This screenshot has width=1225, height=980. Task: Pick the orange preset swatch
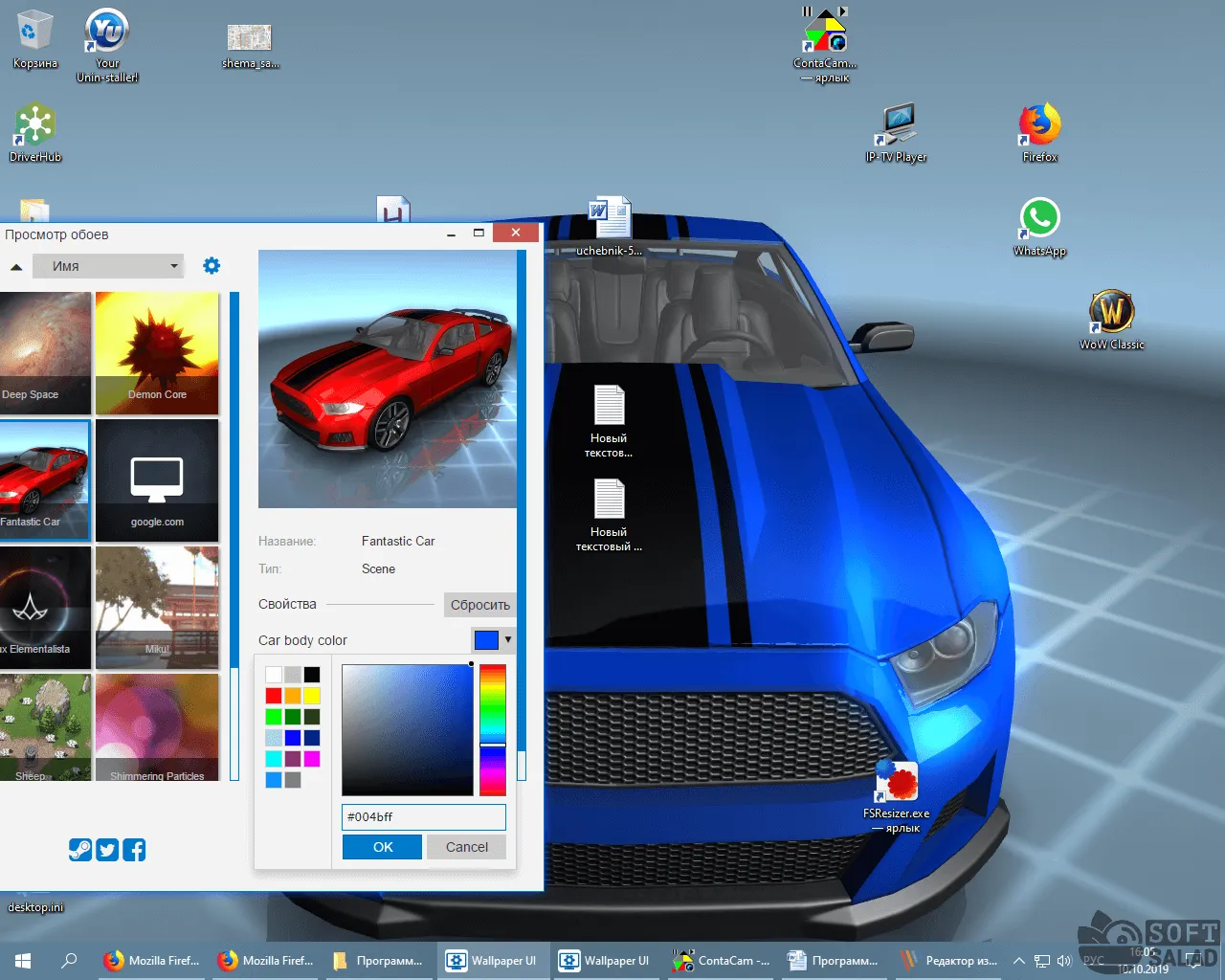click(x=293, y=696)
